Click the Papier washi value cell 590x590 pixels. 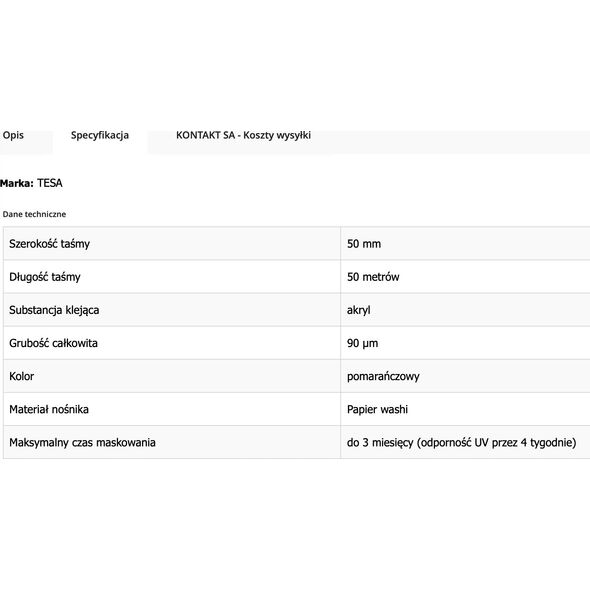click(x=465, y=409)
